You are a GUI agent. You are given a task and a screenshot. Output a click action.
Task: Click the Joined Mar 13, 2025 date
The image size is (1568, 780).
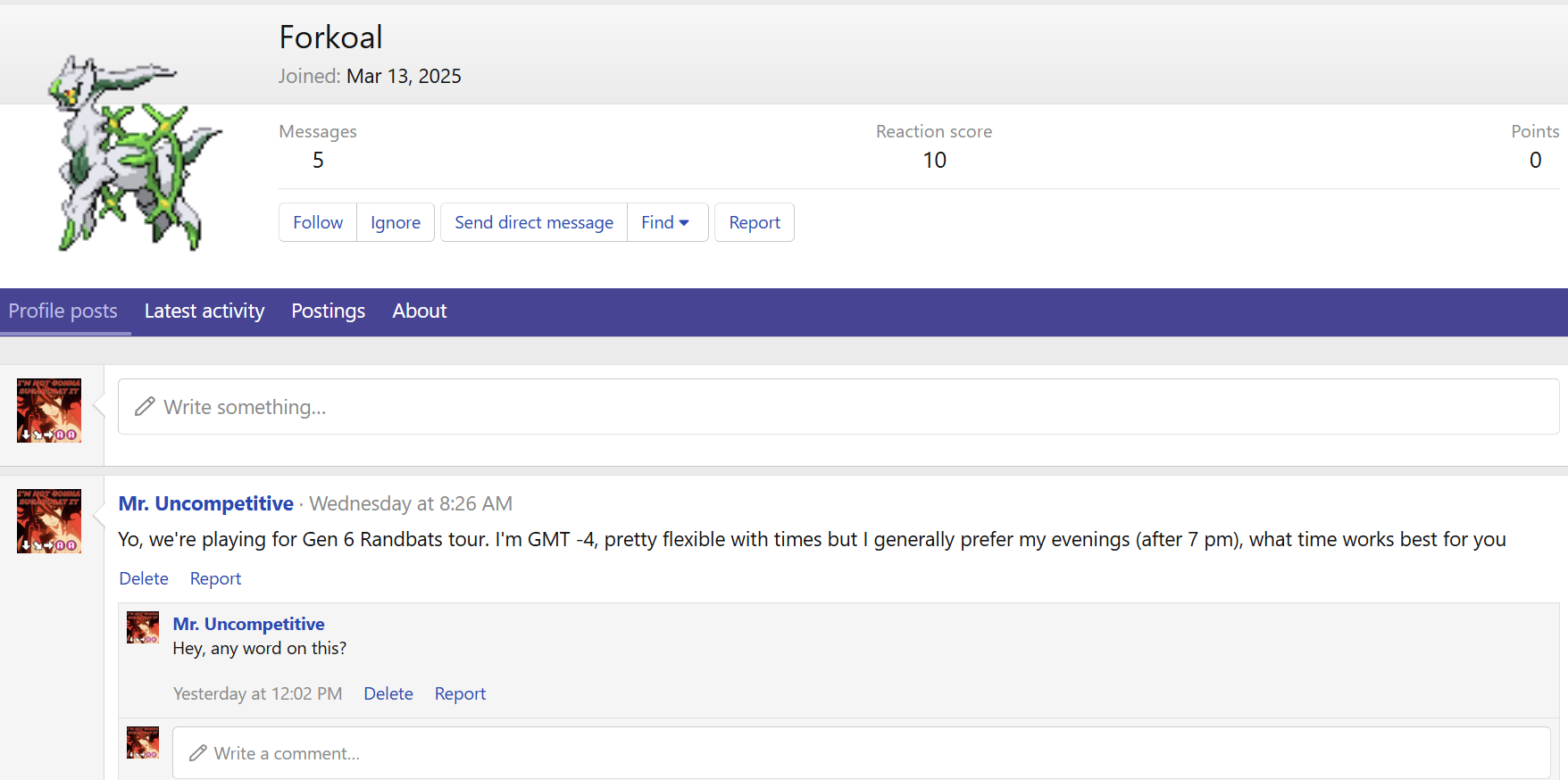tap(404, 76)
